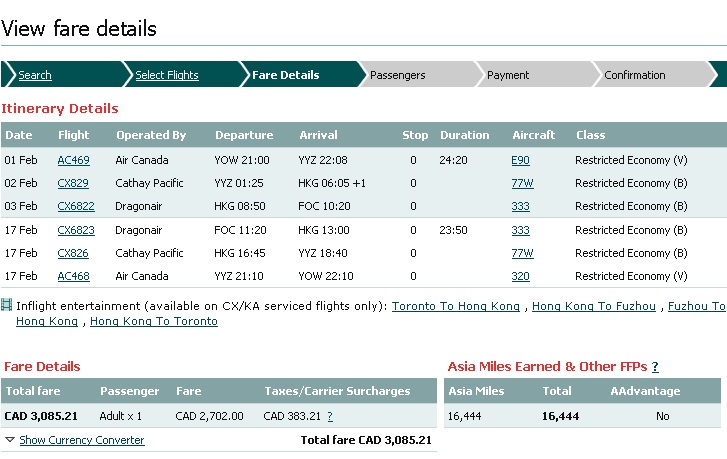Open Toronto To Hong Kong entertainment link
This screenshot has height=459, width=727.
click(455, 307)
